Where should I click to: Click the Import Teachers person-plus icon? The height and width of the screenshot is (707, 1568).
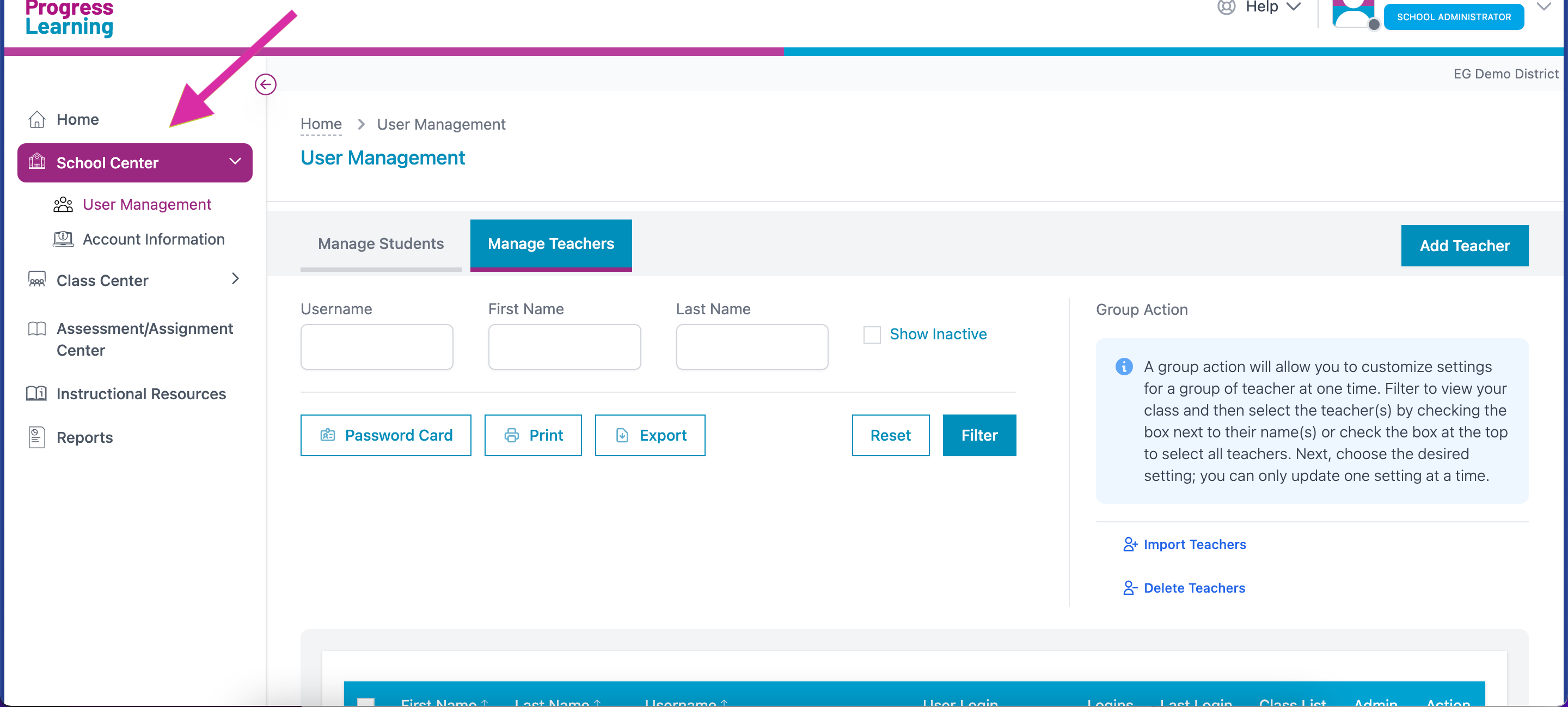(1130, 544)
